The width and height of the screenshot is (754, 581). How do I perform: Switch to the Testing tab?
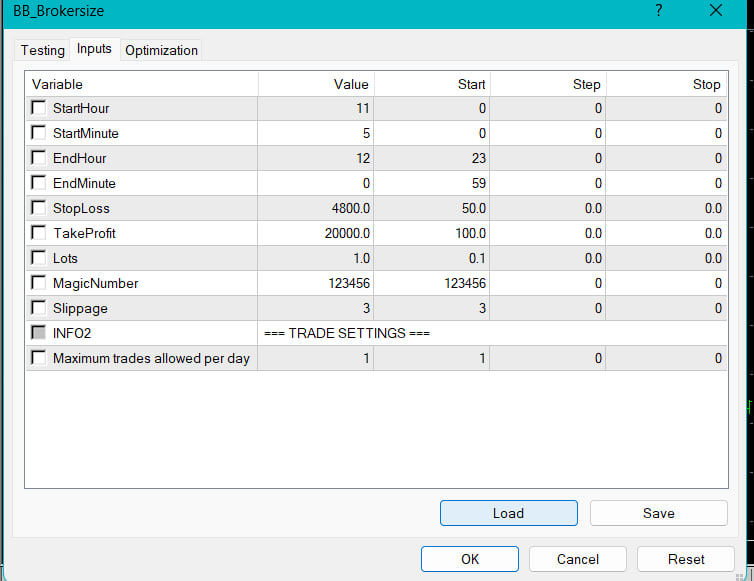42,50
